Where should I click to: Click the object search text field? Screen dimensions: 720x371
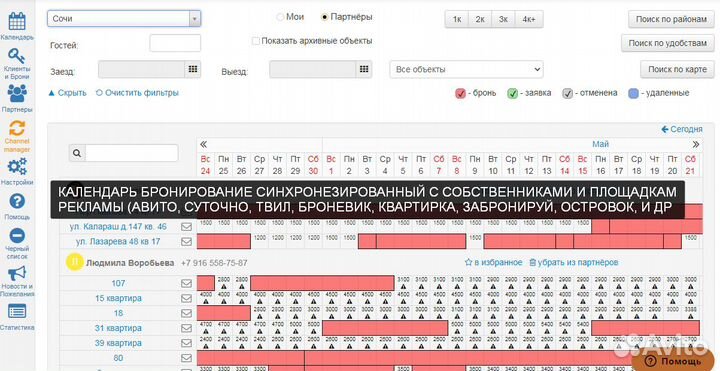pyautogui.click(x=131, y=153)
